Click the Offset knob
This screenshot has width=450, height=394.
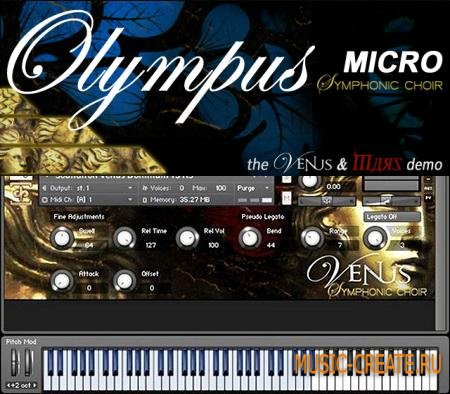coord(124,281)
